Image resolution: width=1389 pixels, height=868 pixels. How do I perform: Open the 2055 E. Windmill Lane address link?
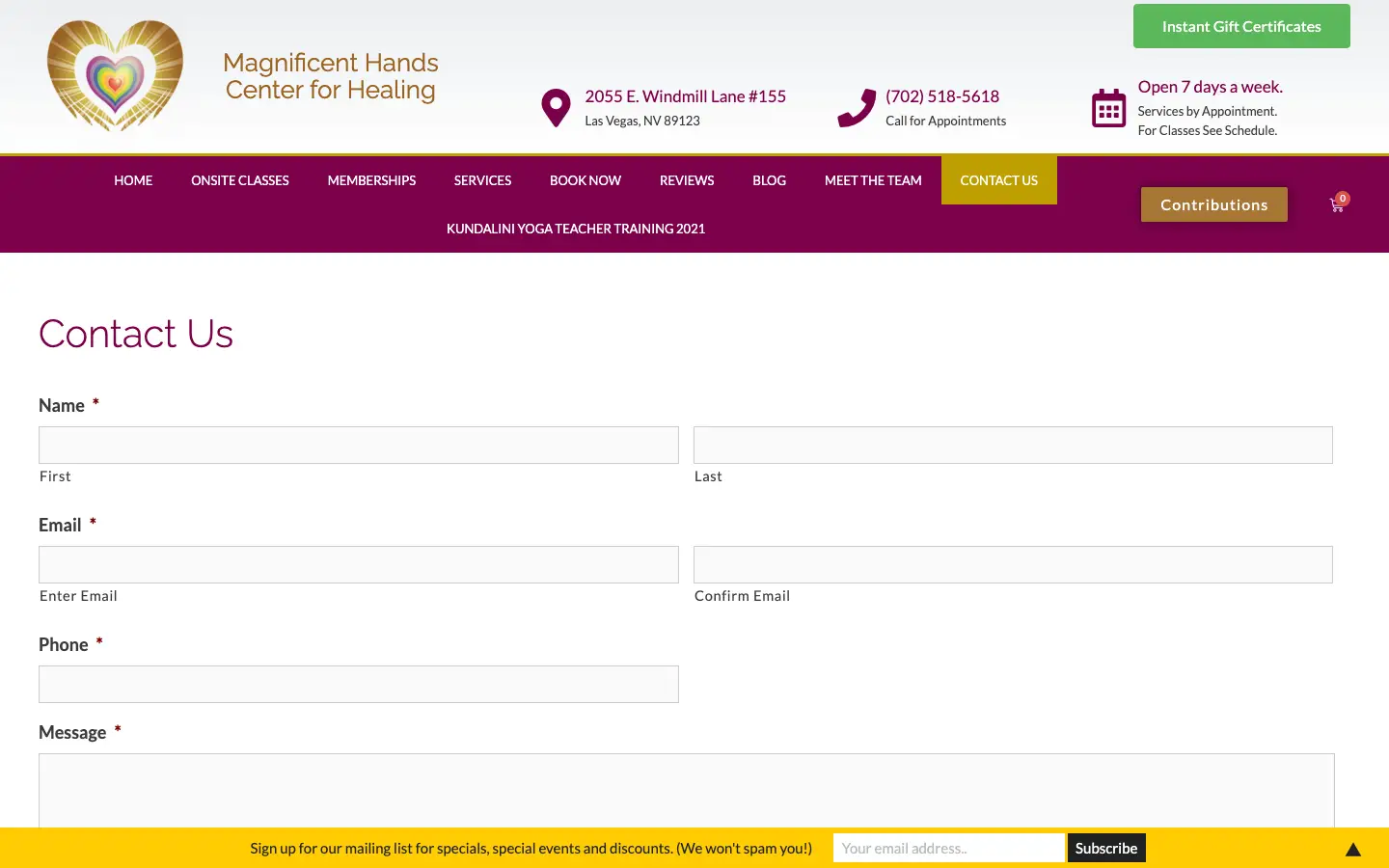[x=685, y=96]
